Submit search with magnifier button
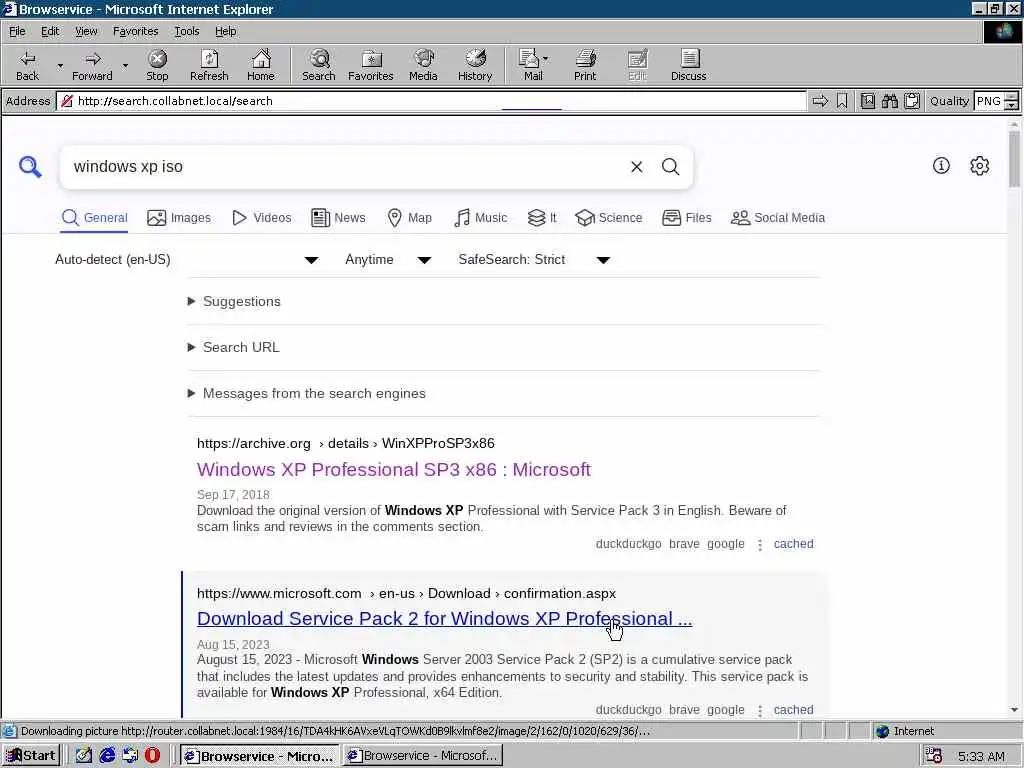Screen dimensions: 1024x768 (x=671, y=167)
